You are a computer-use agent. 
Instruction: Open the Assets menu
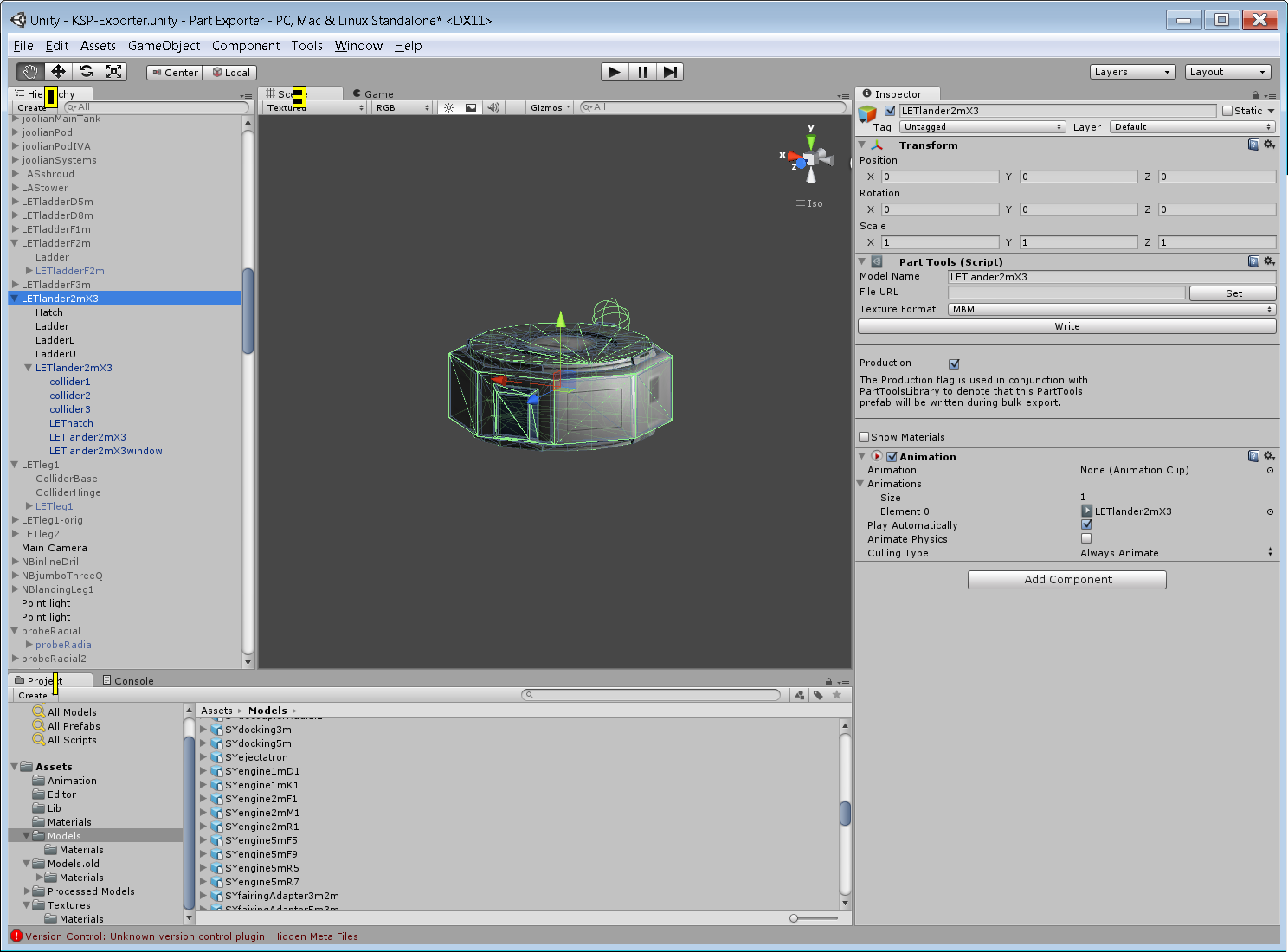coord(98,46)
